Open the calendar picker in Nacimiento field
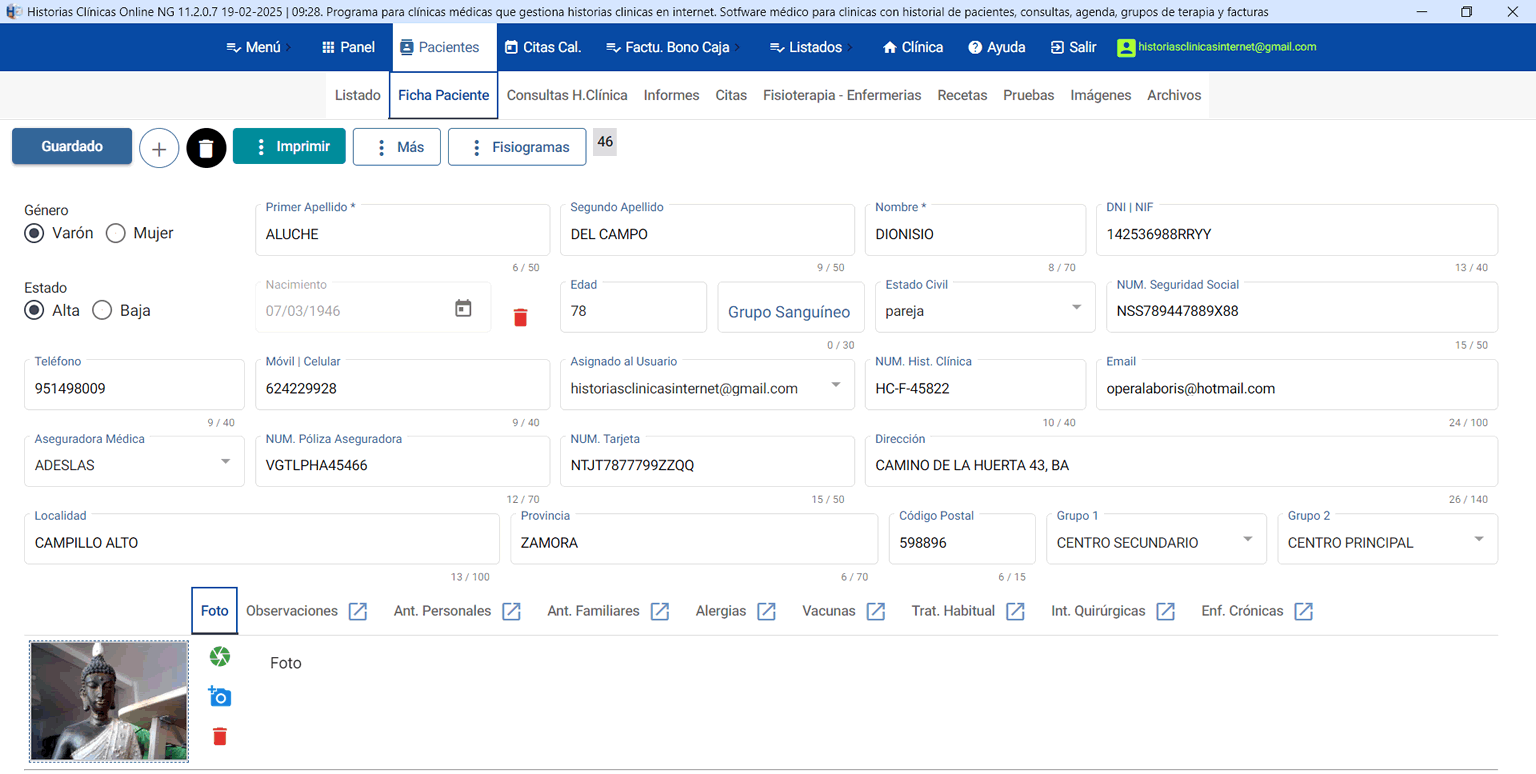This screenshot has height=774, width=1536. [463, 309]
